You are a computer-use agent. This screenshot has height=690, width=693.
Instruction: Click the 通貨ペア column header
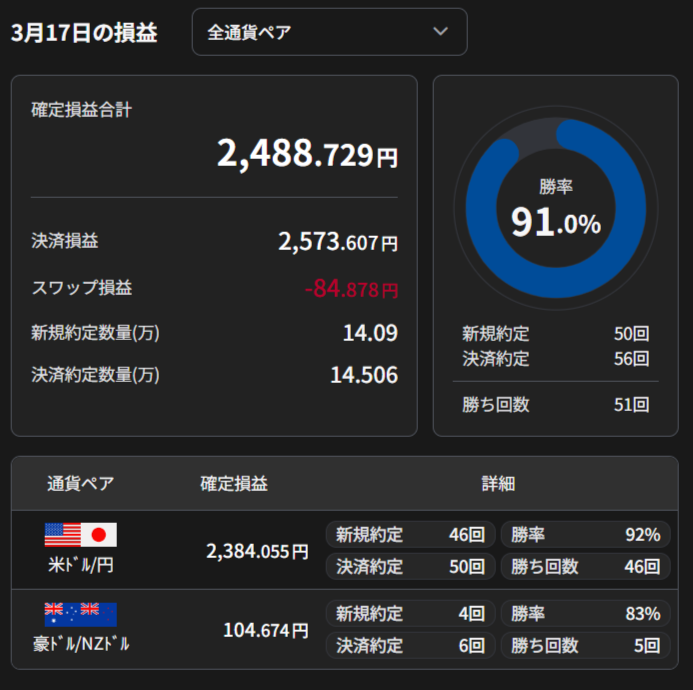click(x=80, y=484)
